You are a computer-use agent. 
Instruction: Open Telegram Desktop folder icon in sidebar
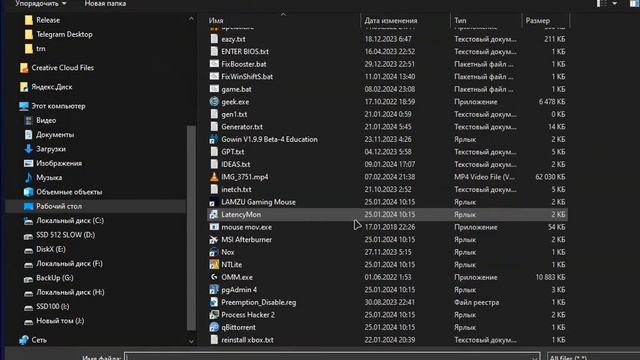[29, 34]
